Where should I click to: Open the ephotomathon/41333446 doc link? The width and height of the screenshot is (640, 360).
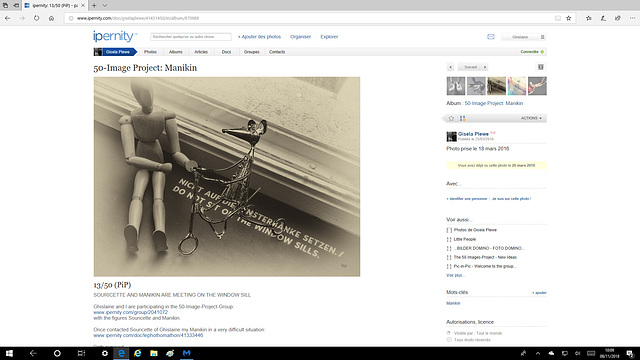tap(148, 335)
